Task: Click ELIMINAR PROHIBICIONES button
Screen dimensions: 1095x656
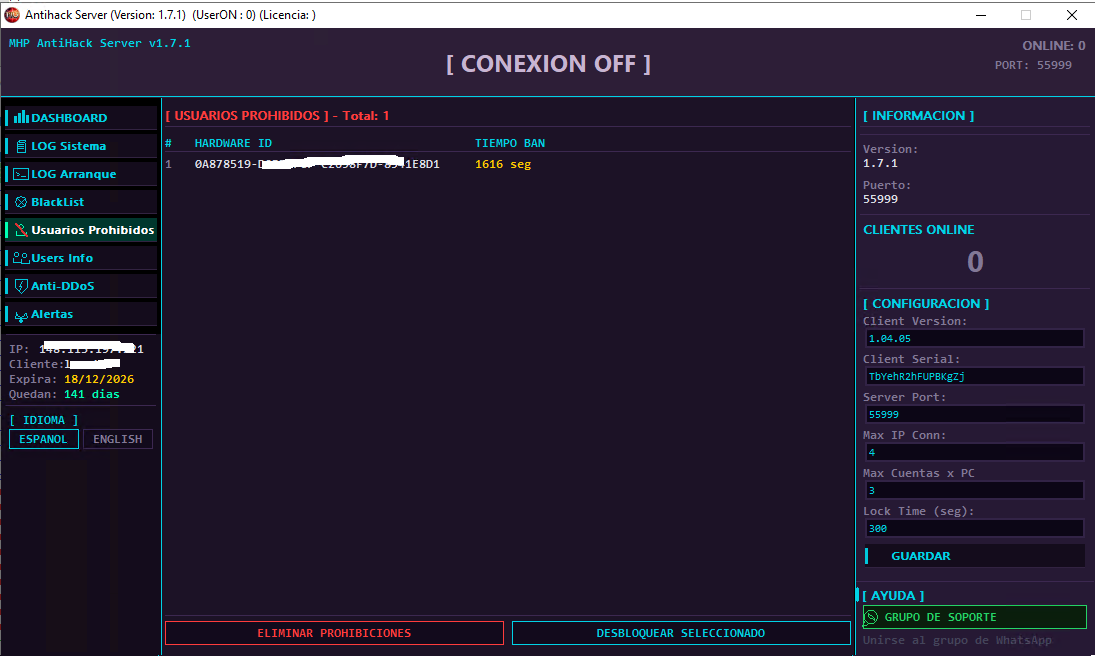Action: pos(334,633)
